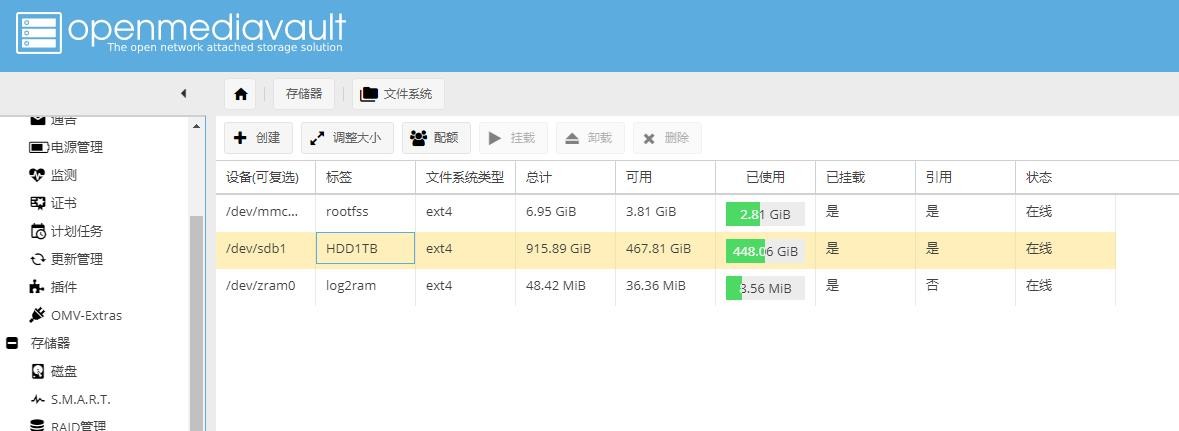Sort by 已使用 column header
Image resolution: width=1179 pixels, height=431 pixels.
tap(765, 178)
